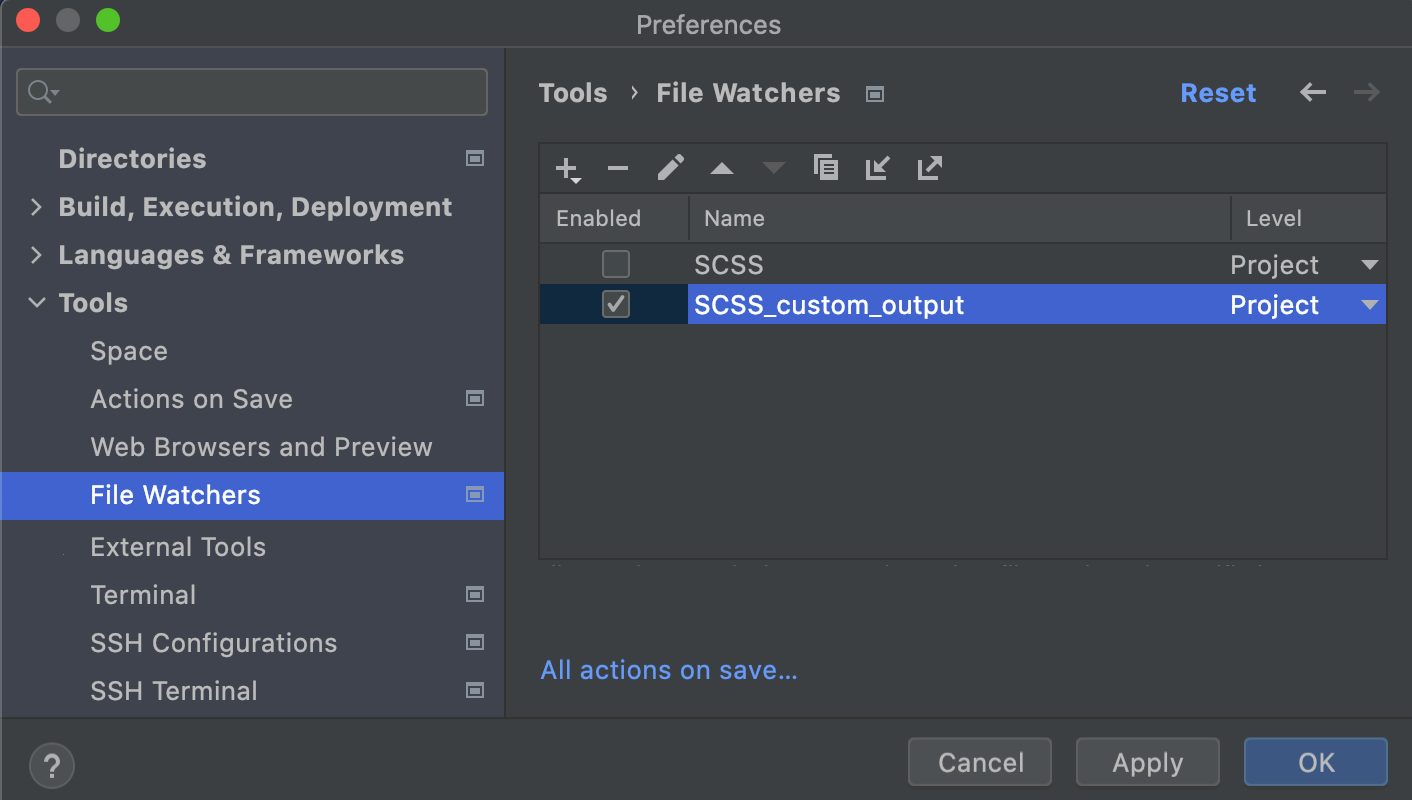This screenshot has width=1412, height=800.
Task: Export the selected File Watcher
Action: pos(929,168)
